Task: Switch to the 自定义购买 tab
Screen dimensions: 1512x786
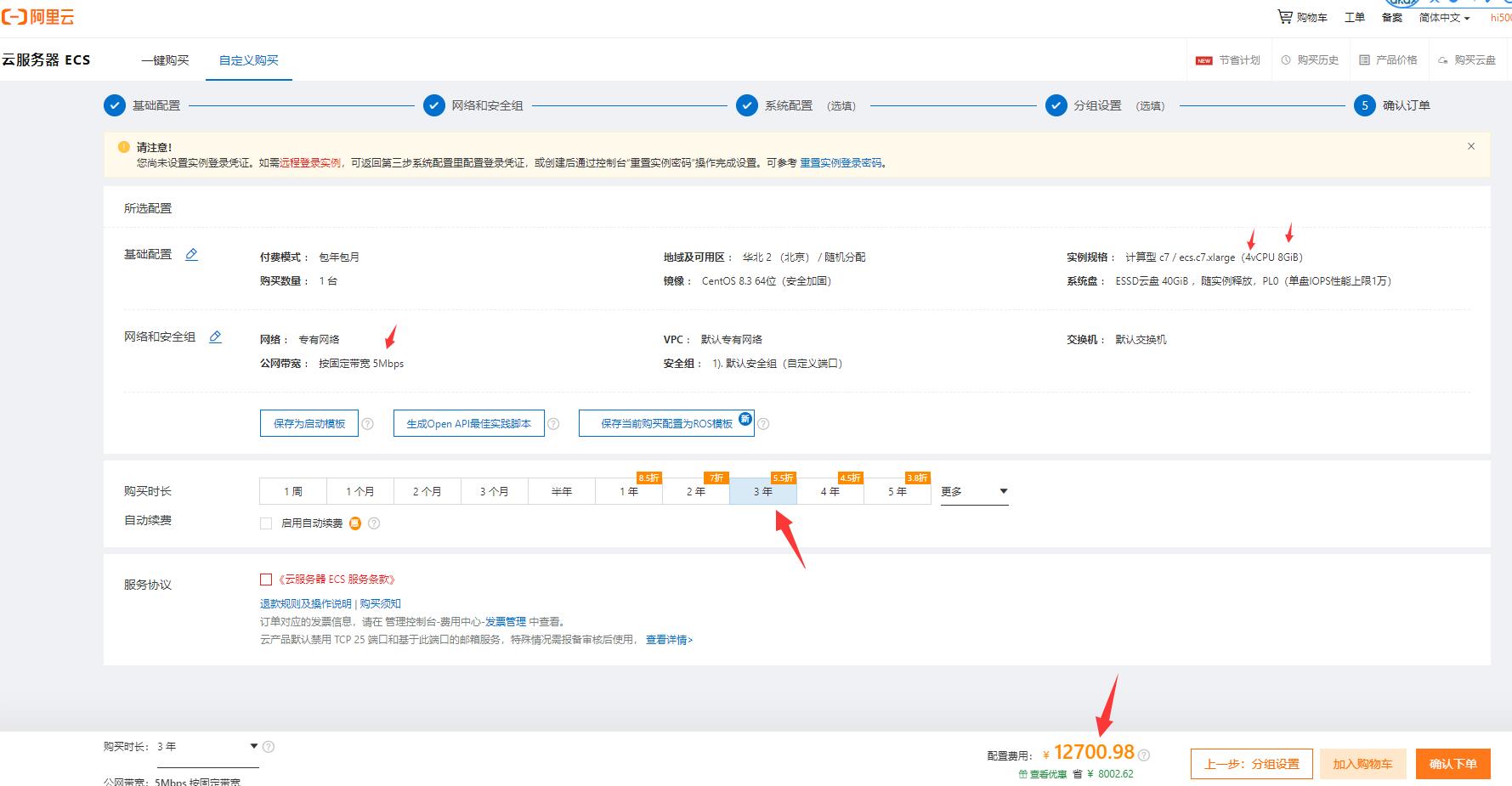Action: pos(249,60)
